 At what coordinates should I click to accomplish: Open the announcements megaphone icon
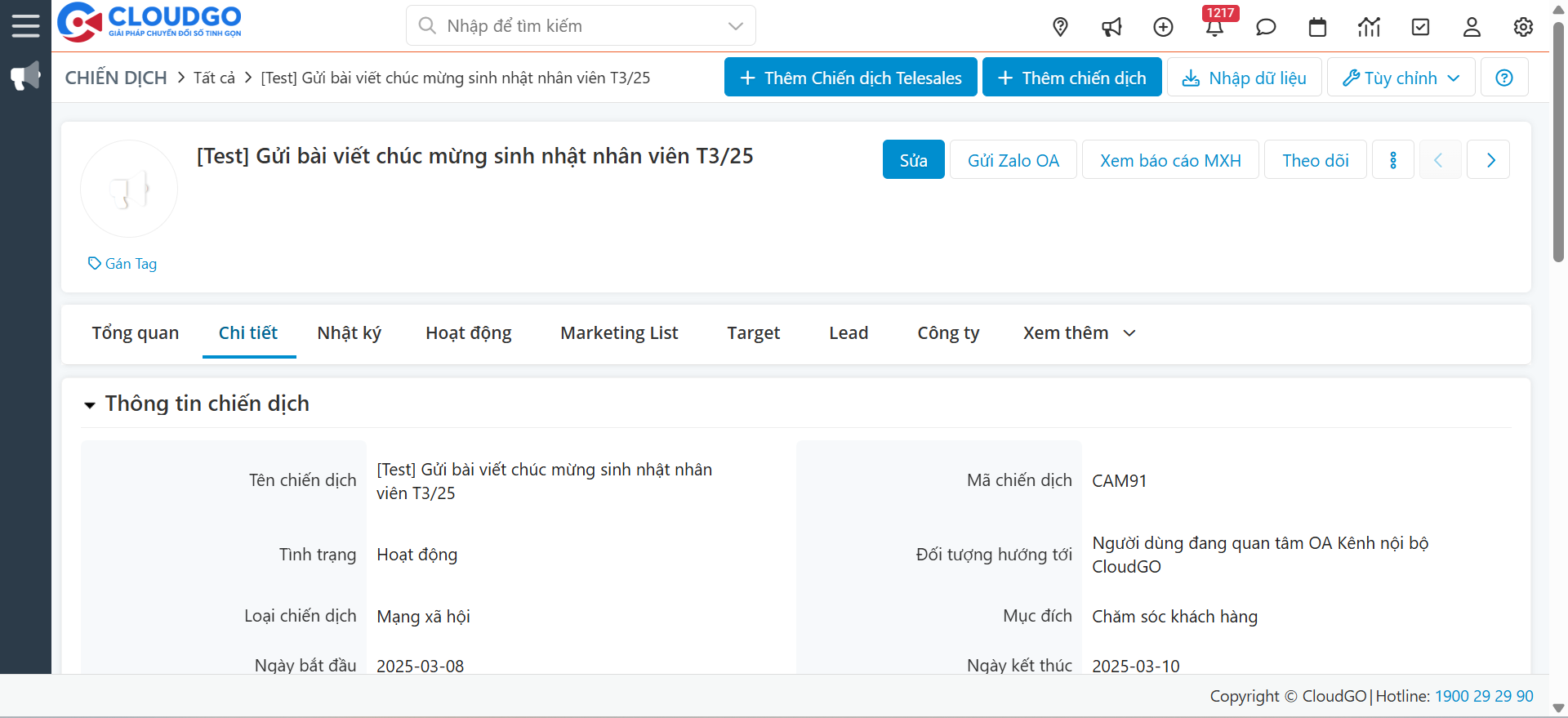tap(1111, 27)
